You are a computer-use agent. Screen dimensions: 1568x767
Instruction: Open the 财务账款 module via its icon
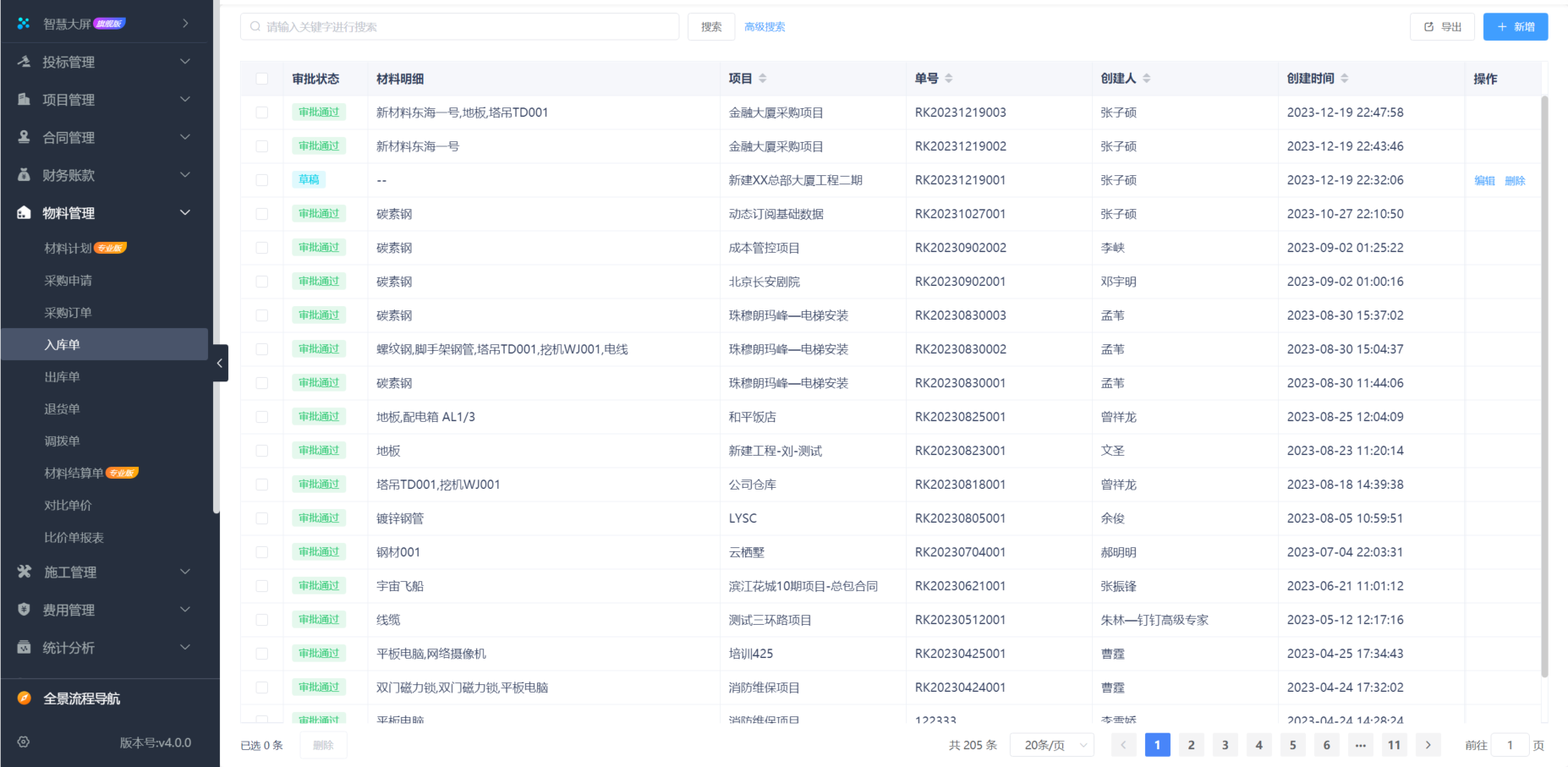coord(23,175)
